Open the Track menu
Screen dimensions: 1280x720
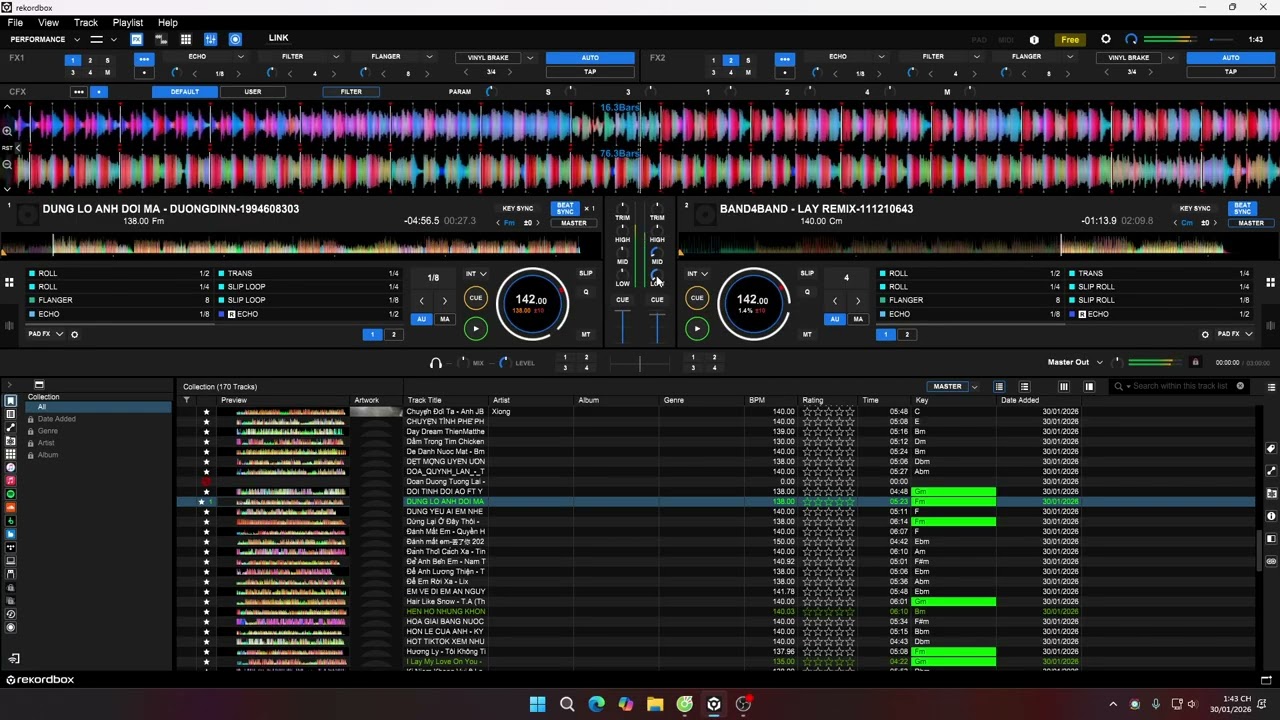coord(86,22)
